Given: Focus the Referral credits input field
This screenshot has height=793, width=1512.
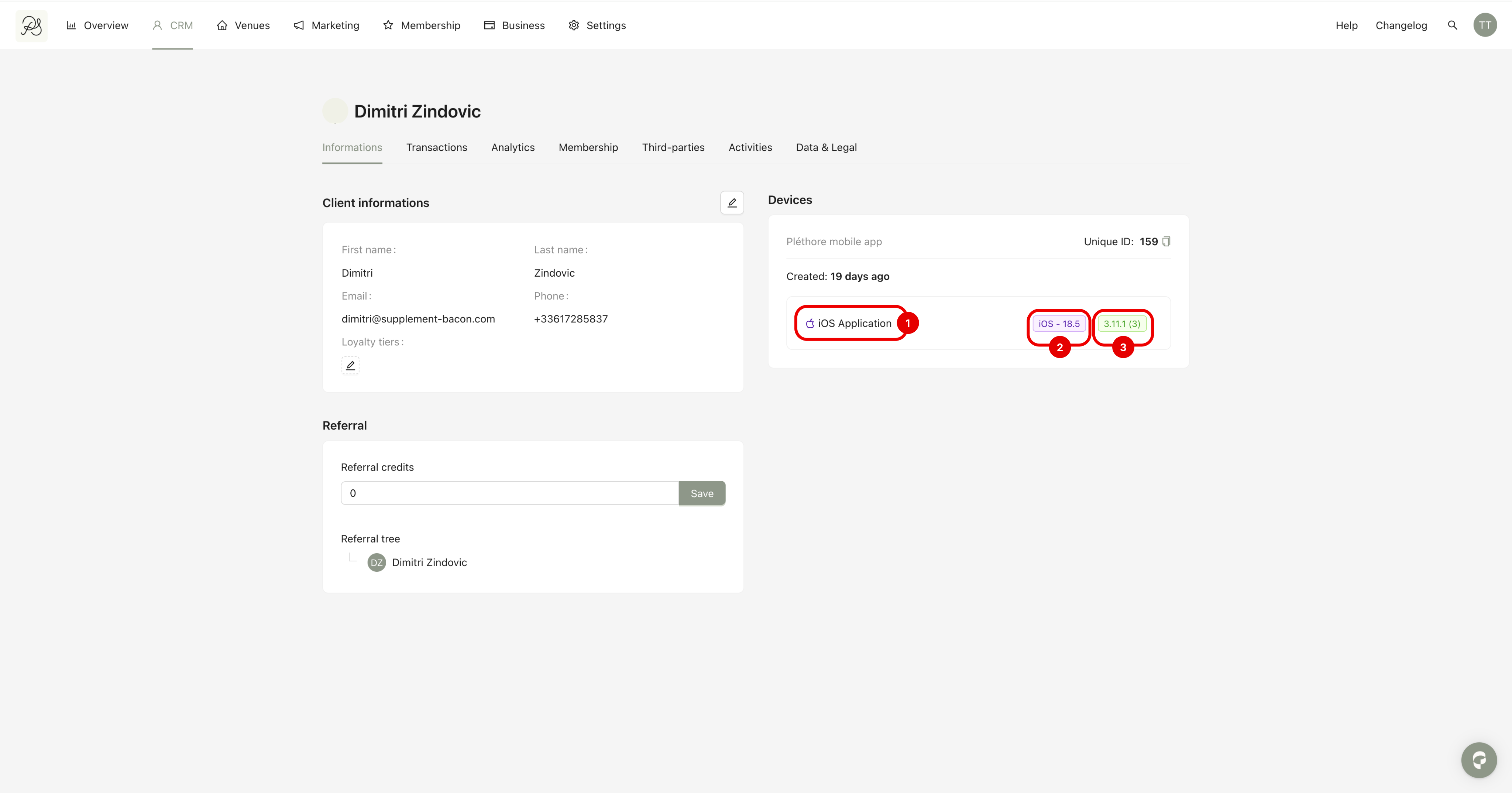Looking at the screenshot, I should [x=509, y=493].
